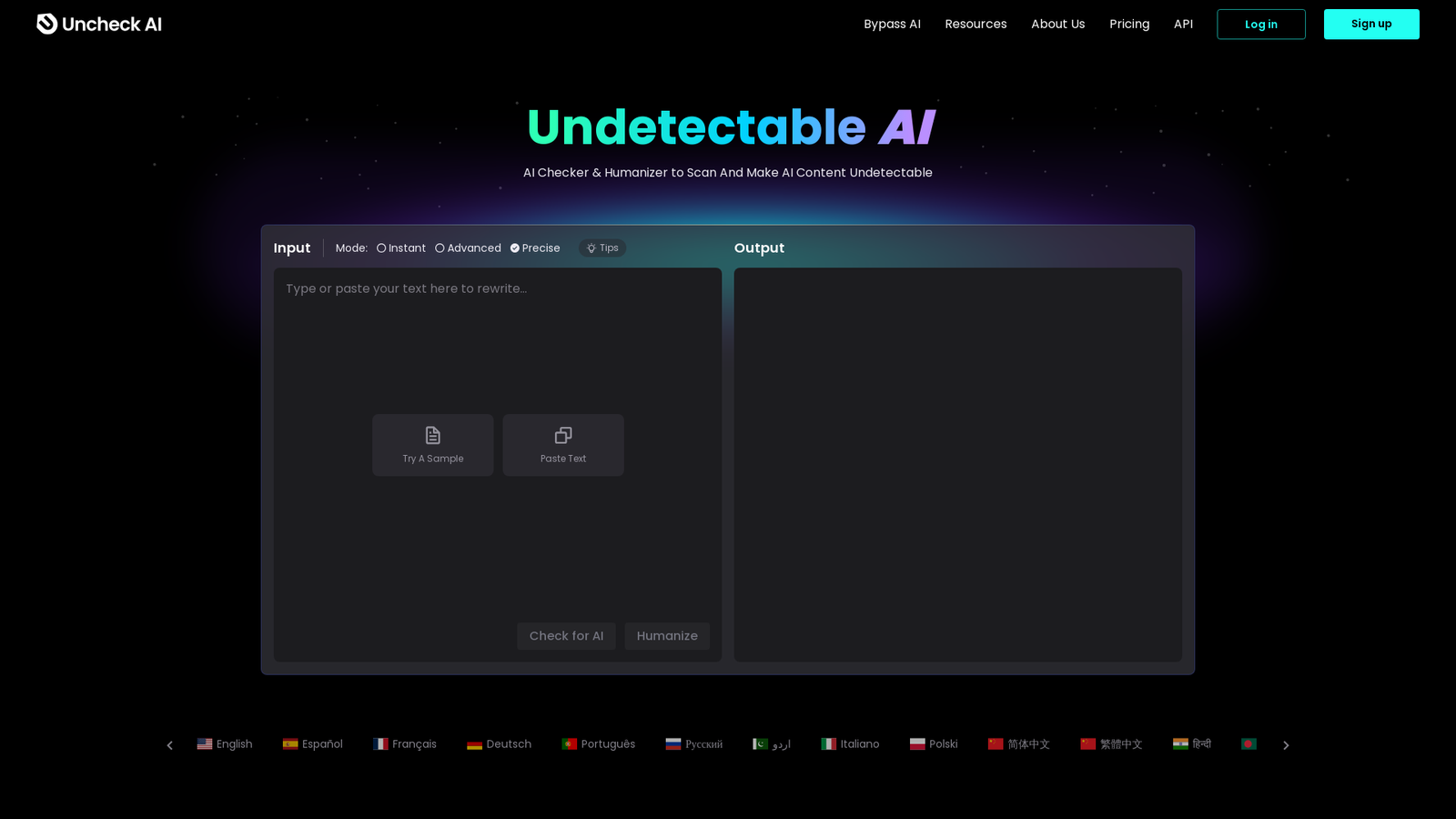Click the Try A Sample document icon
Image resolution: width=1456 pixels, height=819 pixels.
pyautogui.click(x=433, y=436)
